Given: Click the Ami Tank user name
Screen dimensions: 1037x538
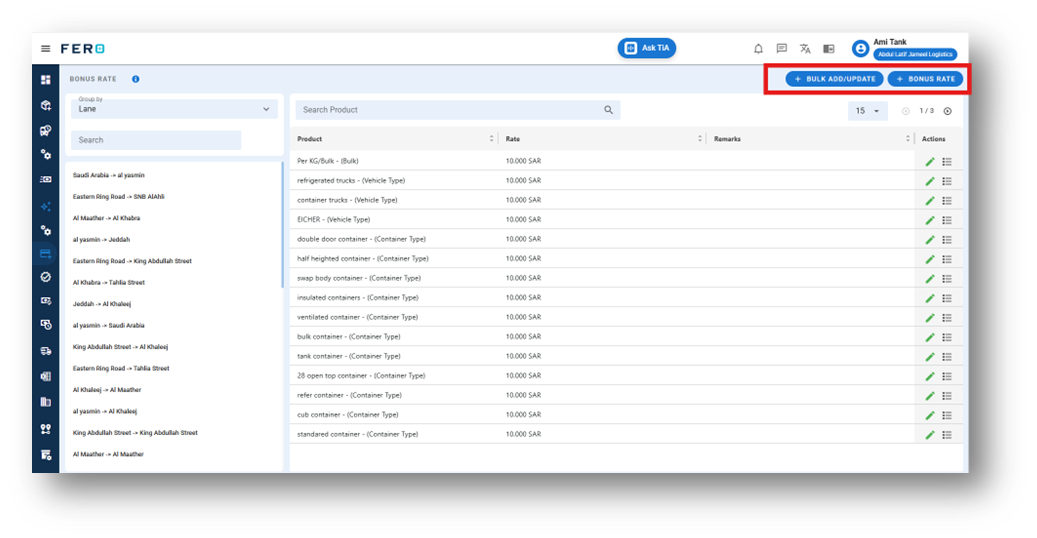Looking at the screenshot, I should tap(890, 42).
